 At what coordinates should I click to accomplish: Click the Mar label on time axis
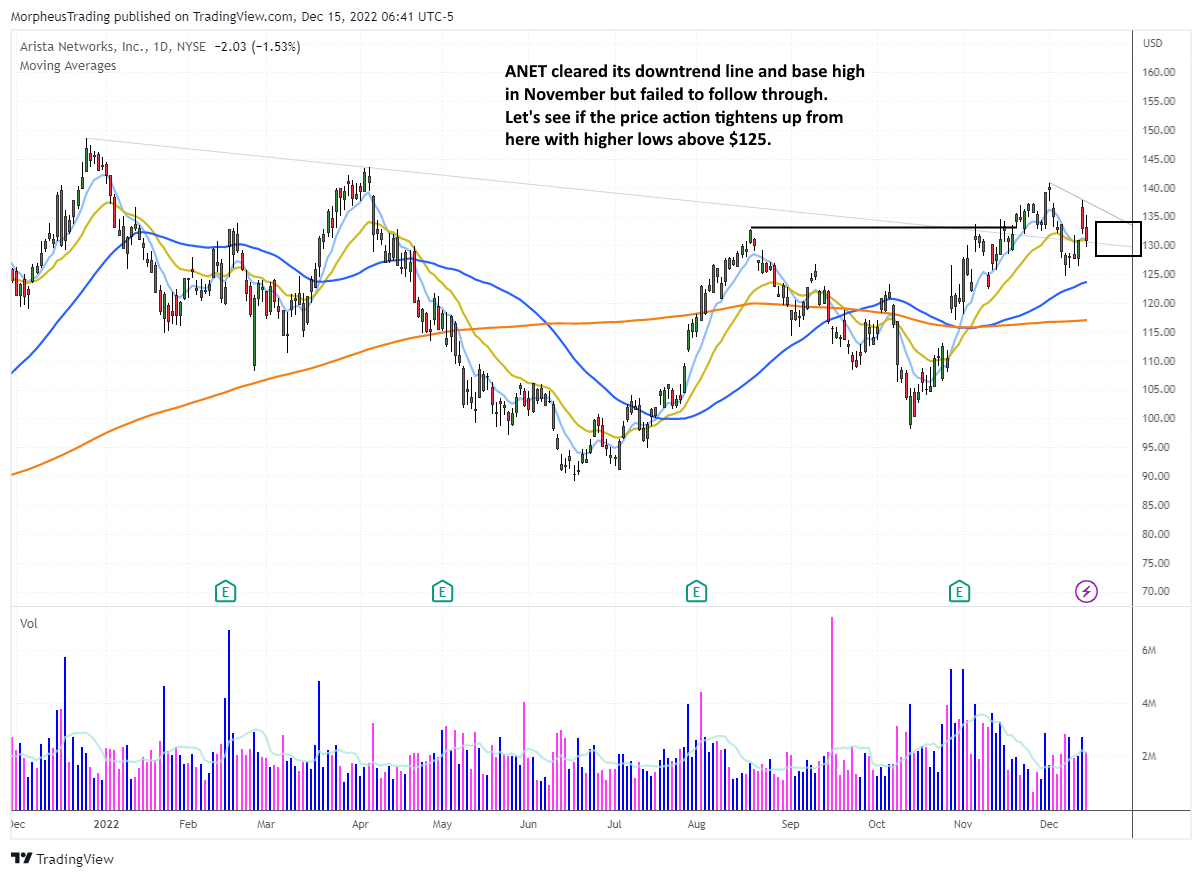265,825
